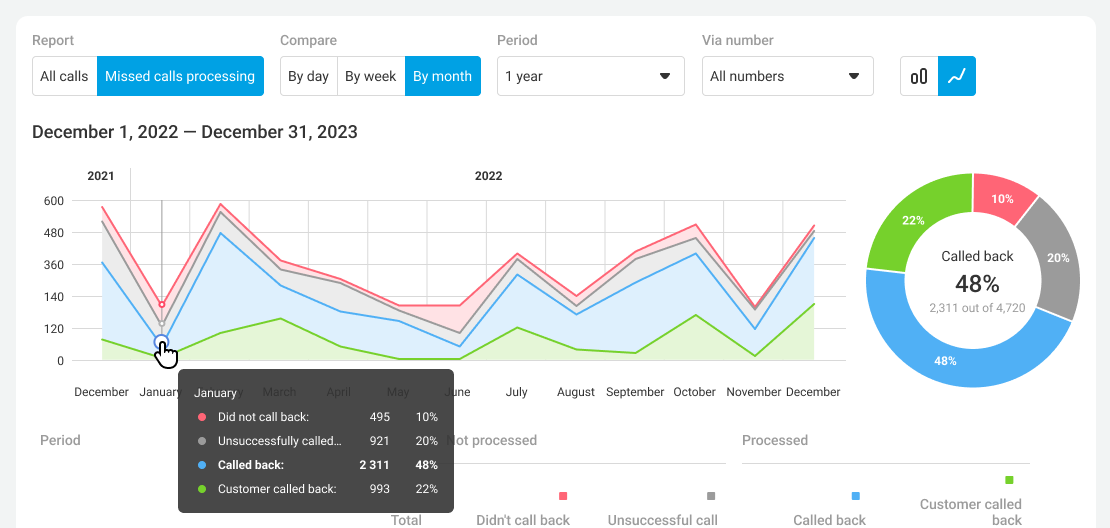This screenshot has width=1110, height=528.
Task: Click the January data point on chart
Action: [x=162, y=343]
